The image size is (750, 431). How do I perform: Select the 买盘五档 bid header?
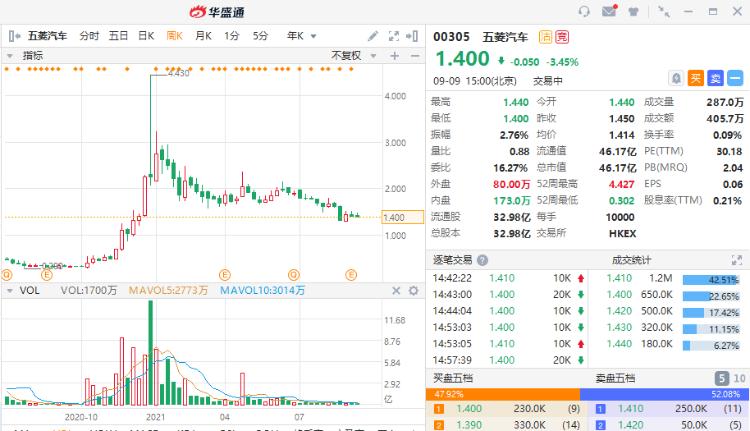[x=452, y=378]
